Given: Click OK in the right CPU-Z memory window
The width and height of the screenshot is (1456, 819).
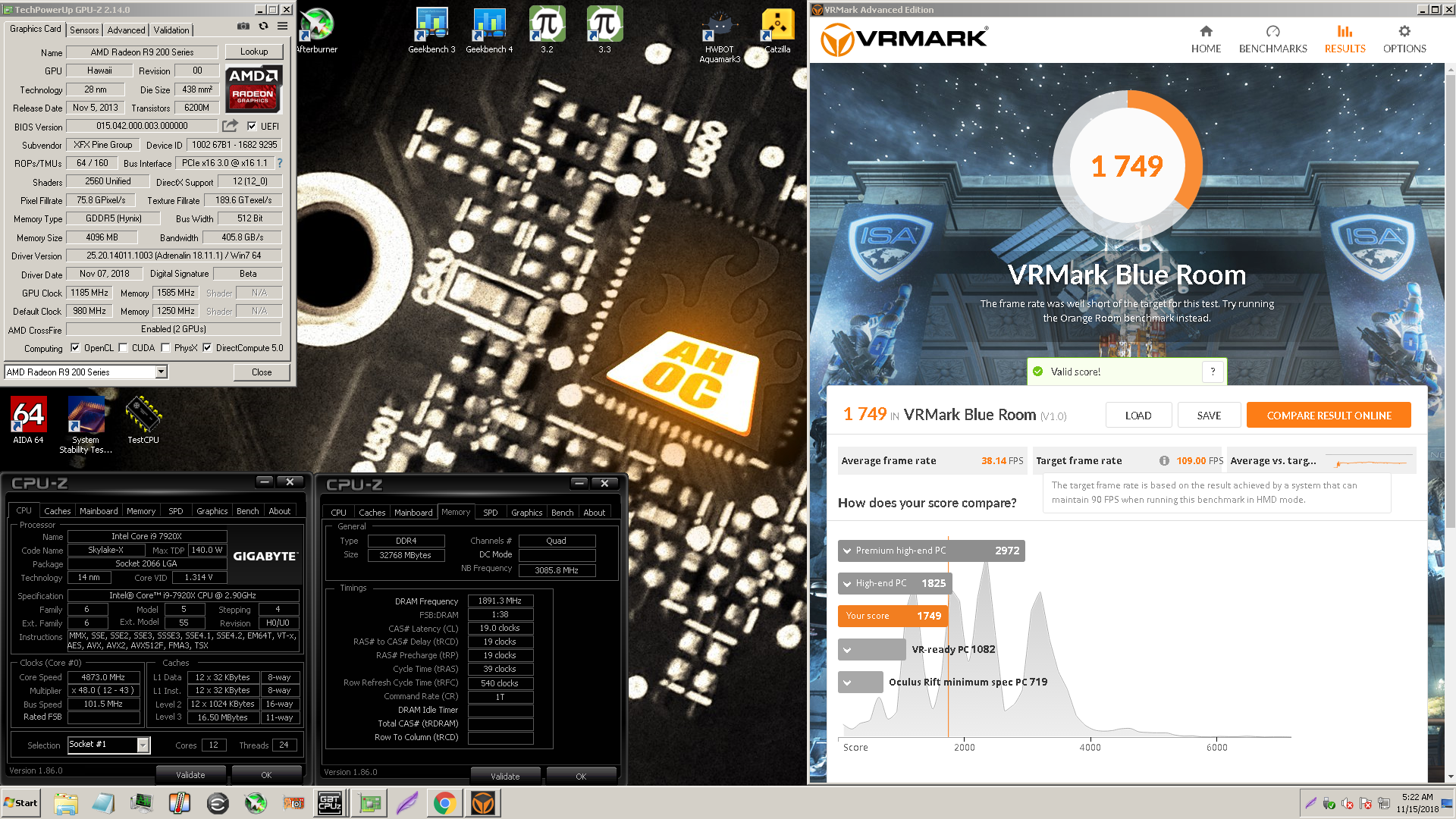Looking at the screenshot, I should tap(581, 777).
